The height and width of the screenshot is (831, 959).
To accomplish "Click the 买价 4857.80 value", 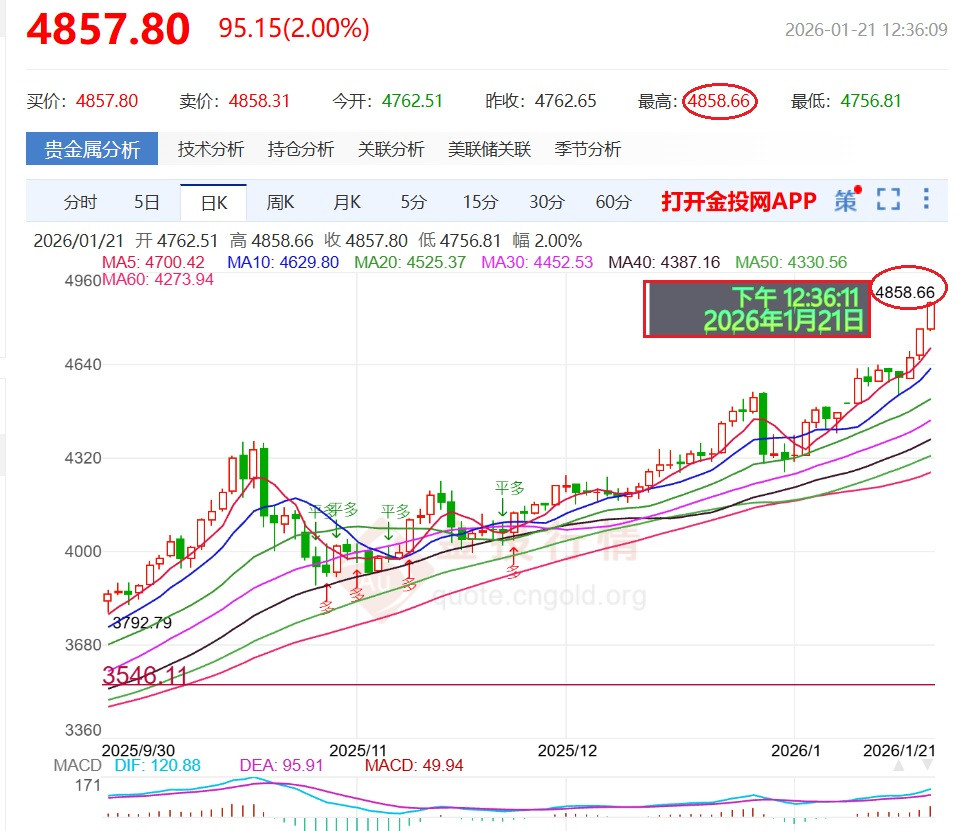I will (x=107, y=101).
